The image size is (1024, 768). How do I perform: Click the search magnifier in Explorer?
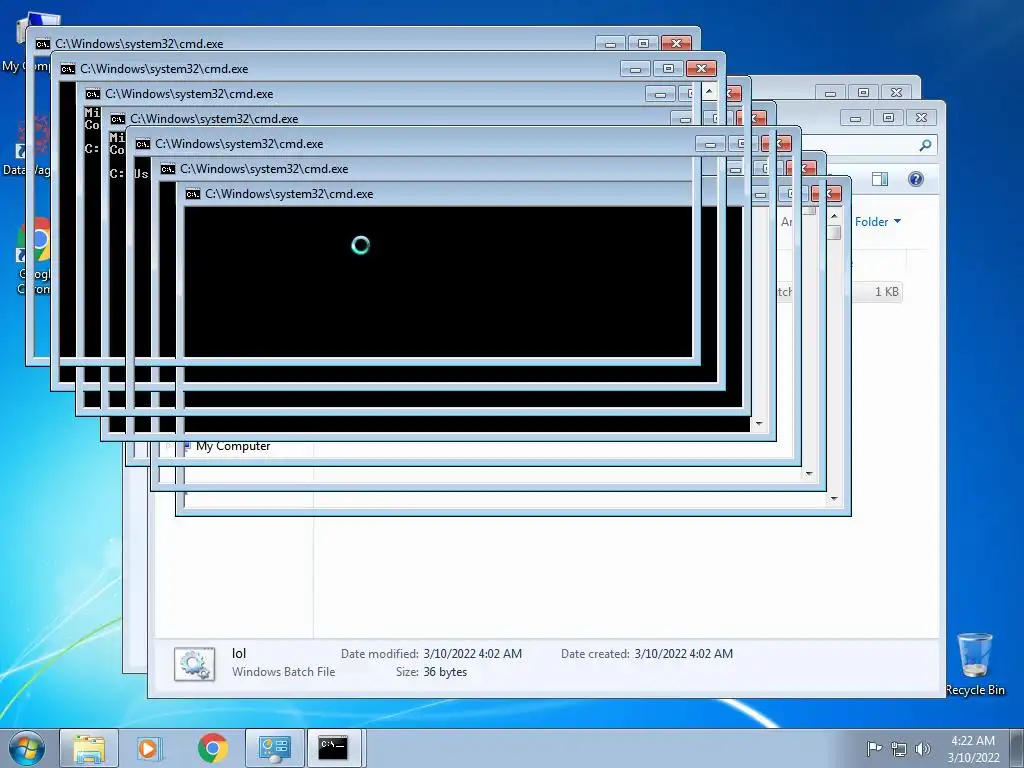[x=925, y=145]
